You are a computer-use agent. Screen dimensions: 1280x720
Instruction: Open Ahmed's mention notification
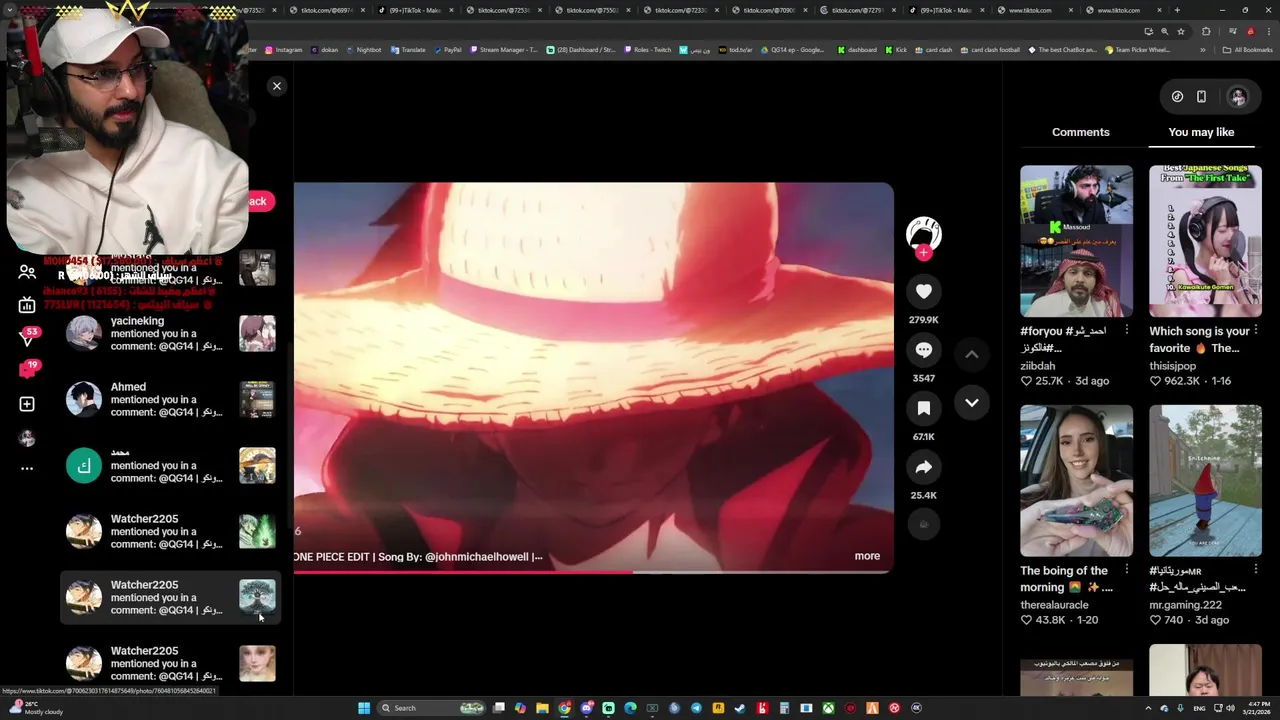pyautogui.click(x=170, y=399)
